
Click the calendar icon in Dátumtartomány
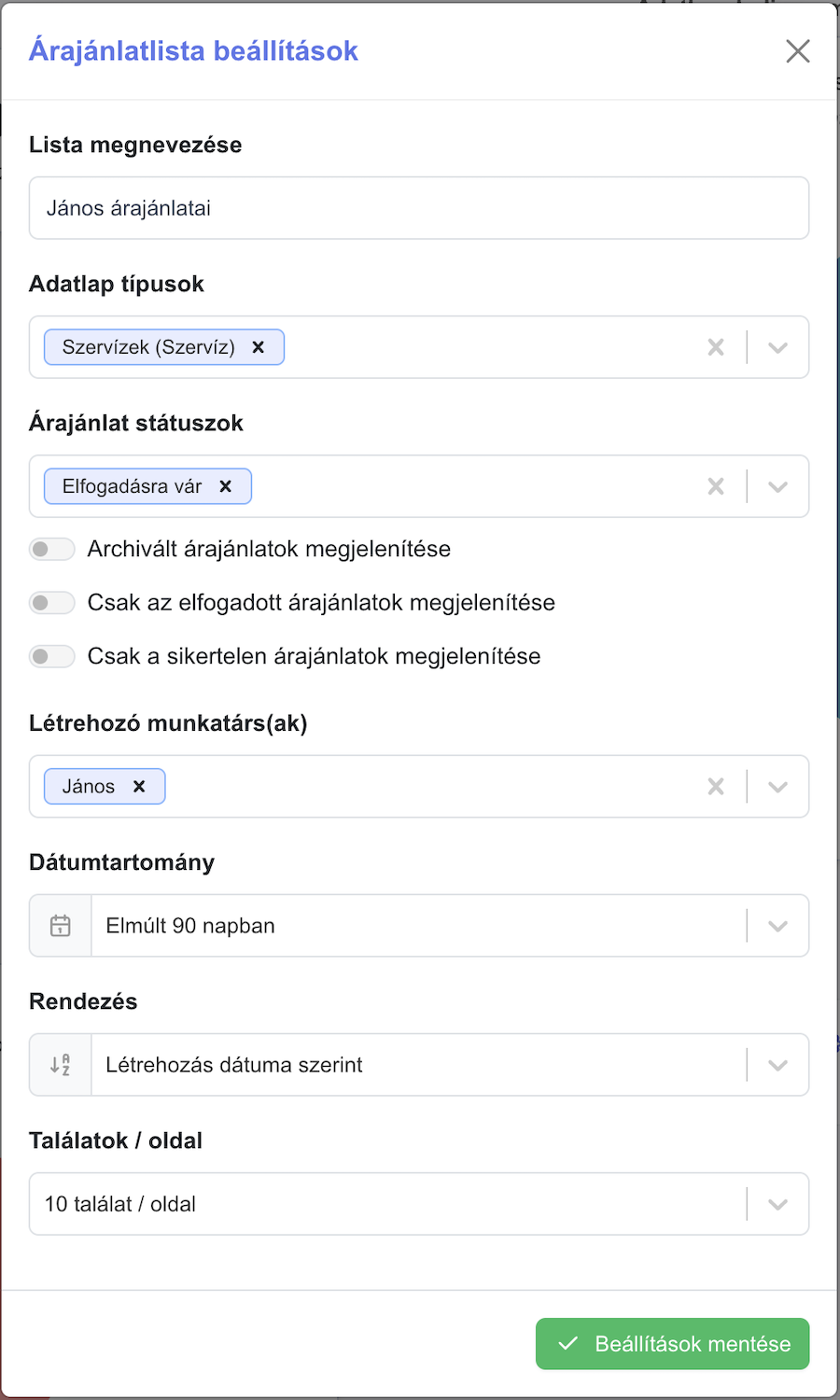point(61,926)
